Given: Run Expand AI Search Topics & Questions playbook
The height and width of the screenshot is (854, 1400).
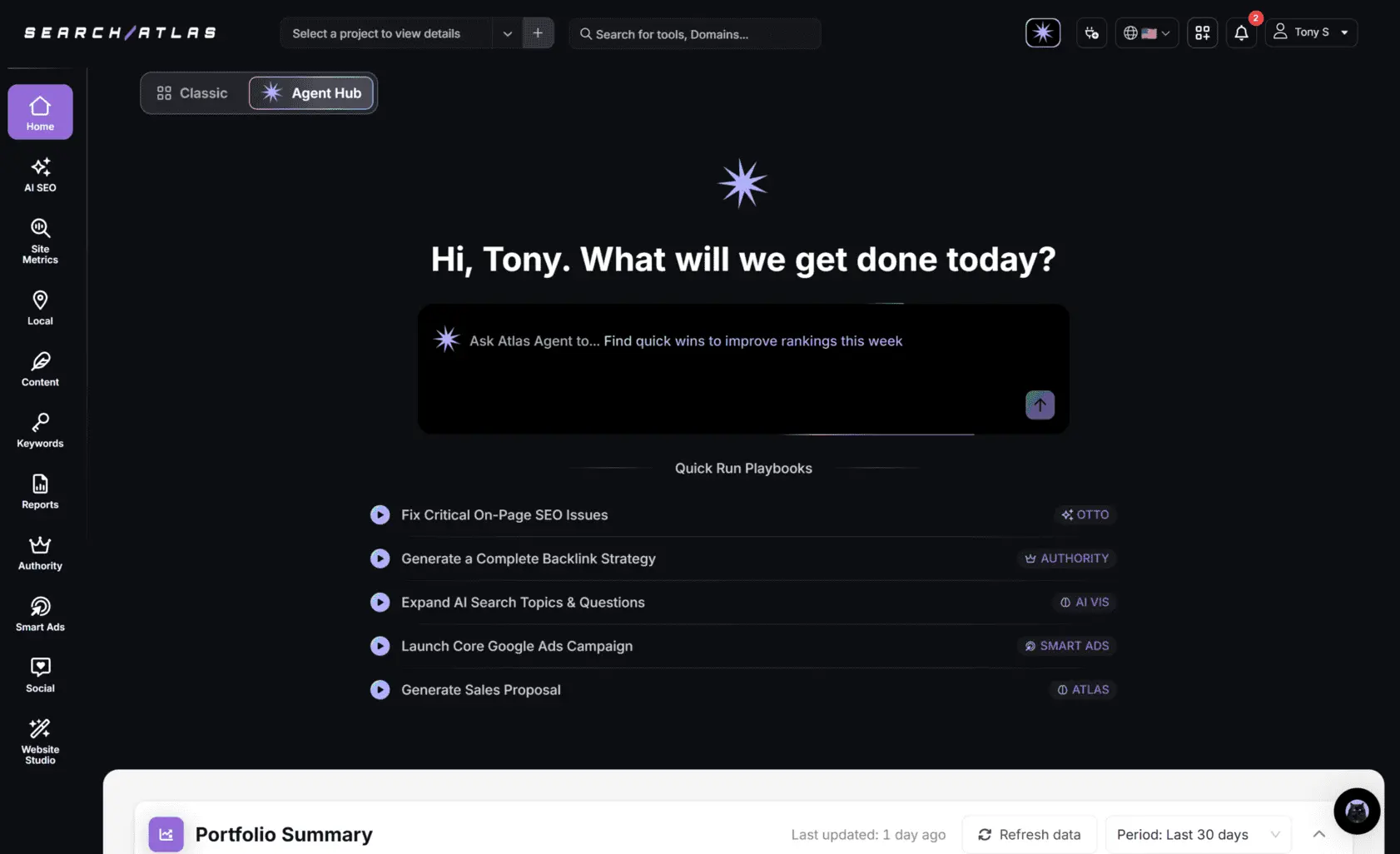Looking at the screenshot, I should point(380,602).
